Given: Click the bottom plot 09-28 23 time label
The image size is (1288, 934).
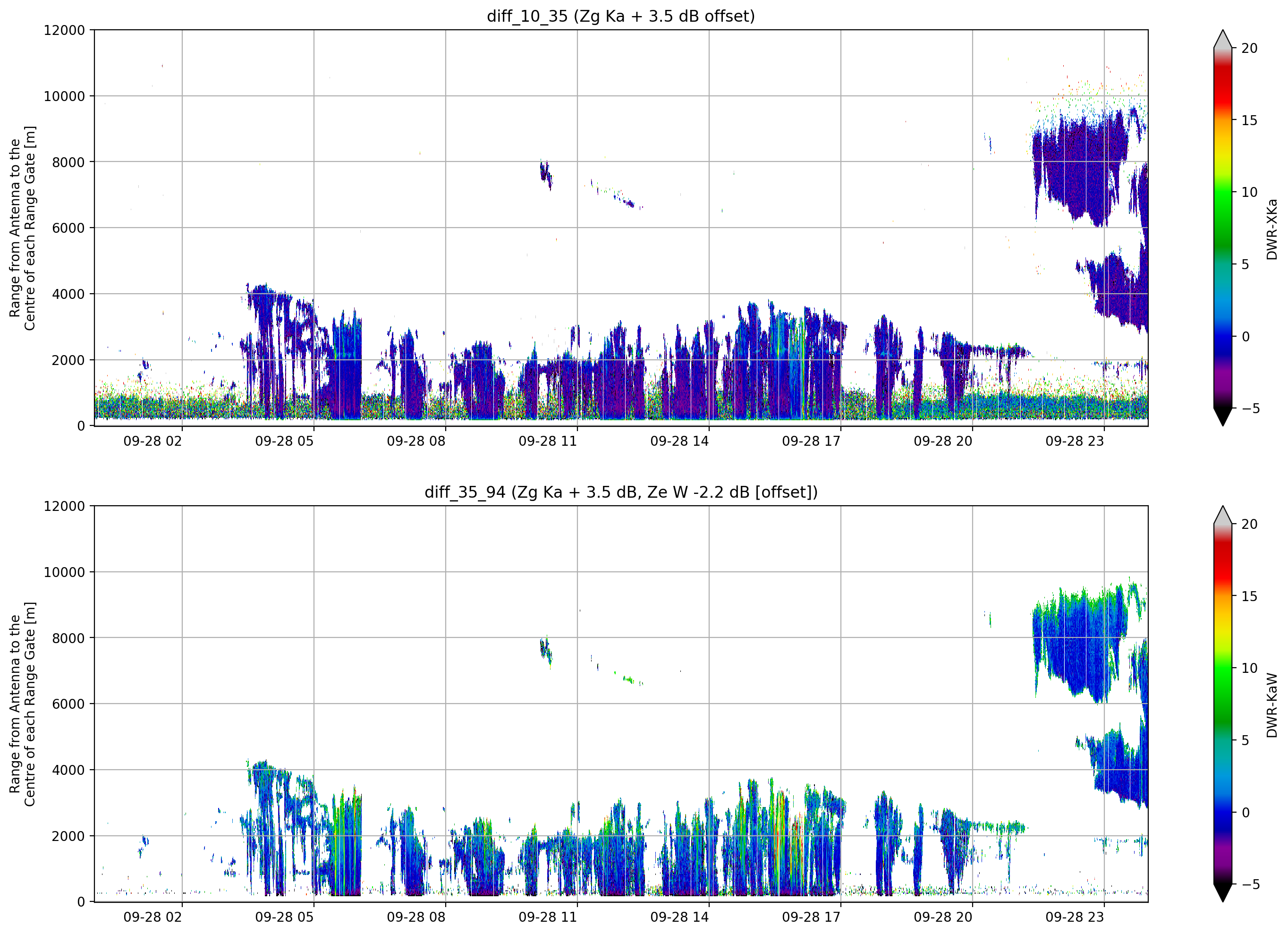Looking at the screenshot, I should (x=1075, y=917).
